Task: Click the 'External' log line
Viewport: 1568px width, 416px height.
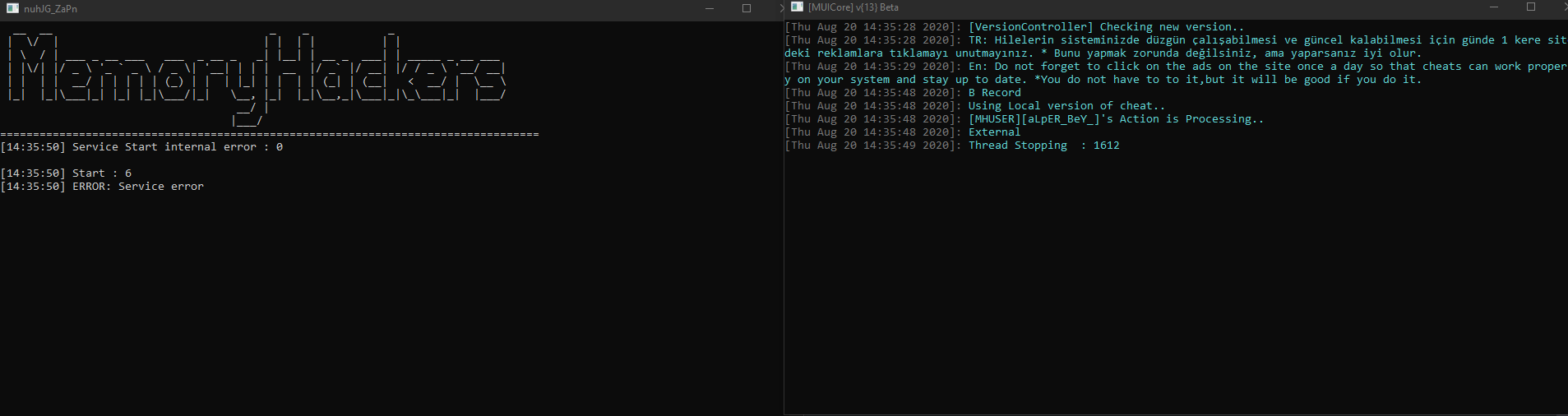Action: tap(903, 132)
